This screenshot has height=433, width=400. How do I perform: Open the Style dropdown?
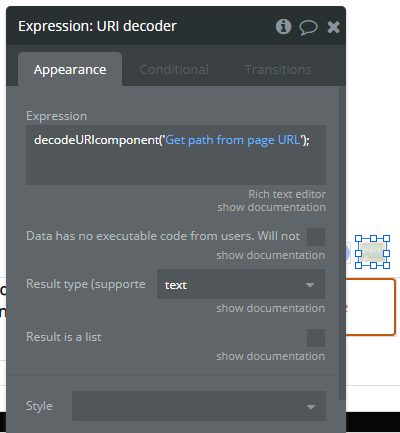[x=199, y=406]
